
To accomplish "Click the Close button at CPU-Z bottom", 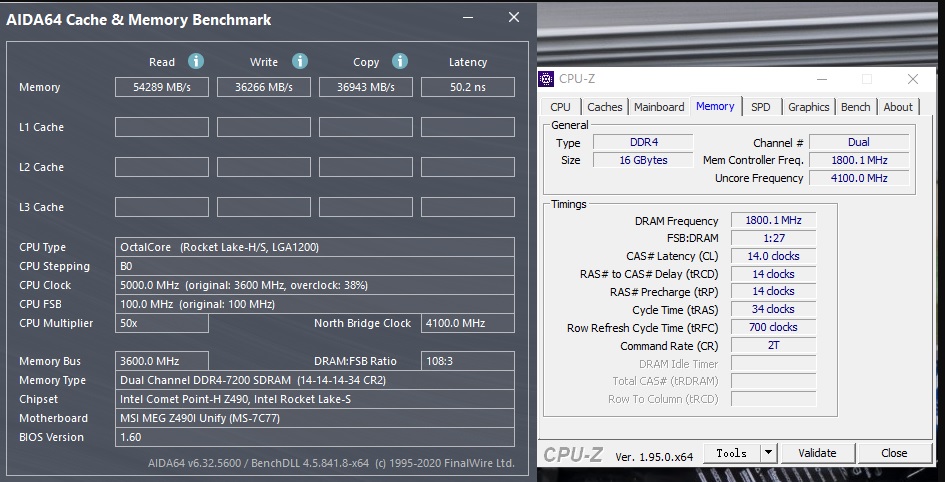I will pos(893,452).
